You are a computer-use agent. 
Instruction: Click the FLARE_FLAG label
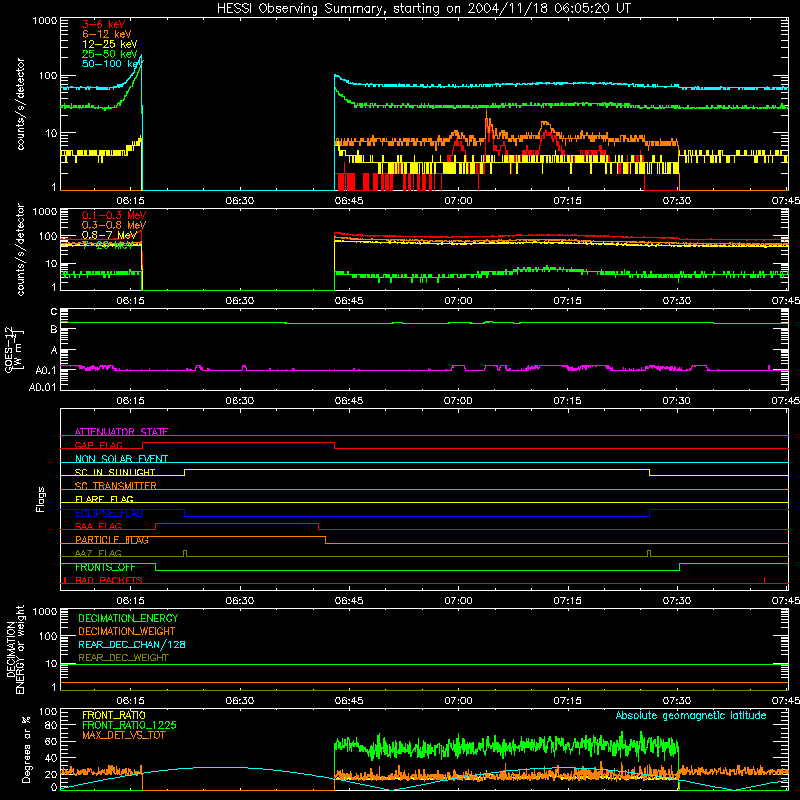click(104, 499)
